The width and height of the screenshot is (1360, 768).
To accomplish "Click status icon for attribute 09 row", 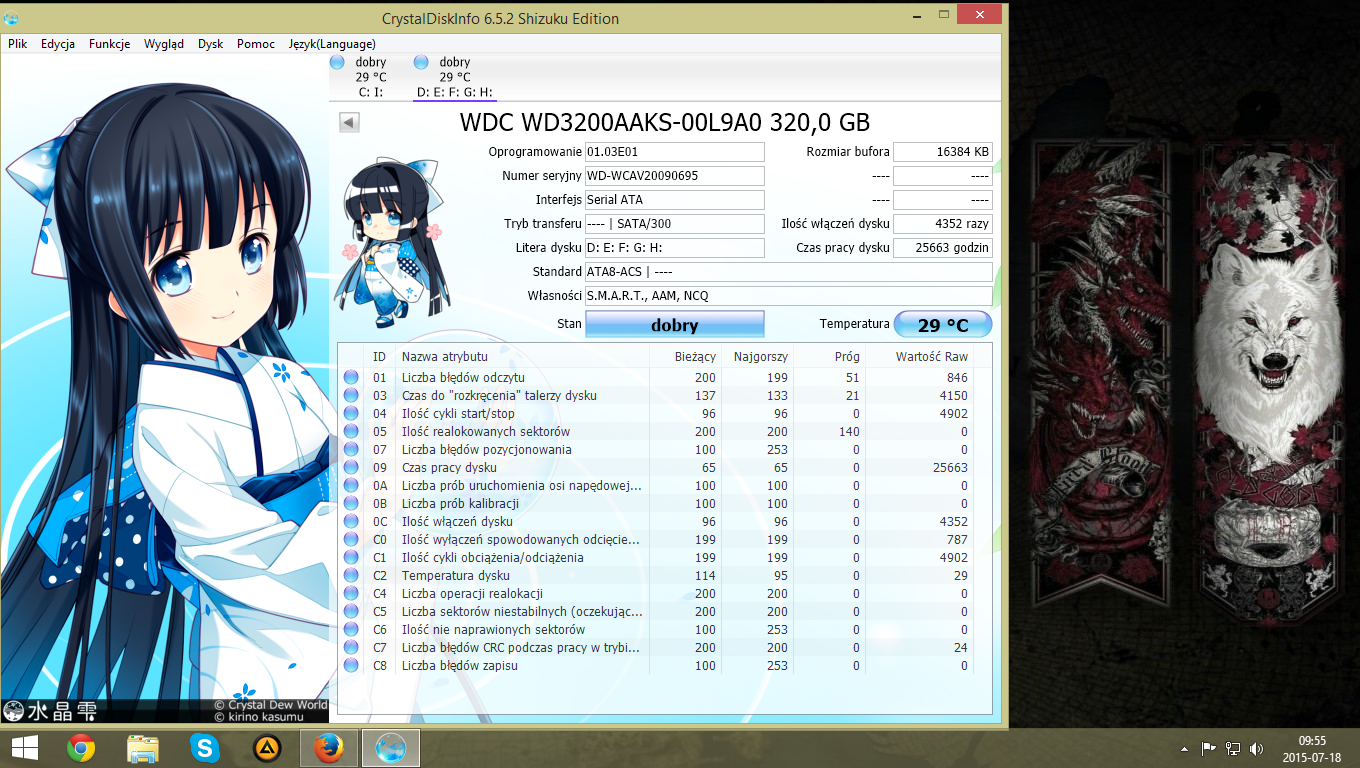I will [351, 468].
